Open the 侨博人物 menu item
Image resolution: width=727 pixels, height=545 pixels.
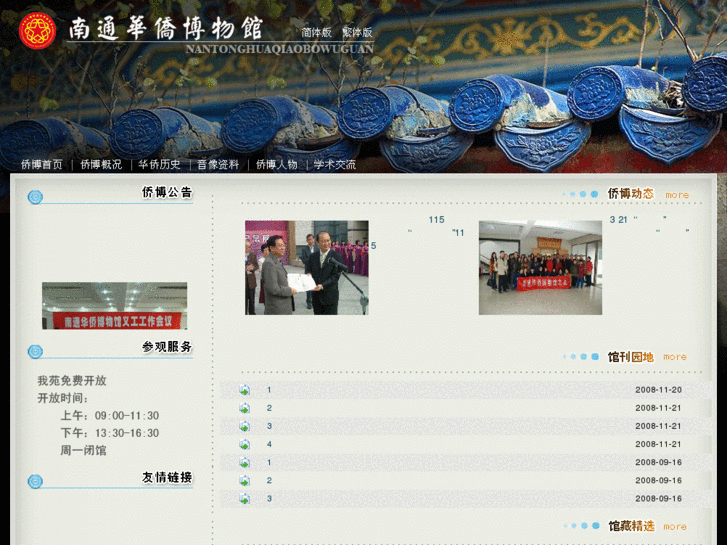pos(276,164)
